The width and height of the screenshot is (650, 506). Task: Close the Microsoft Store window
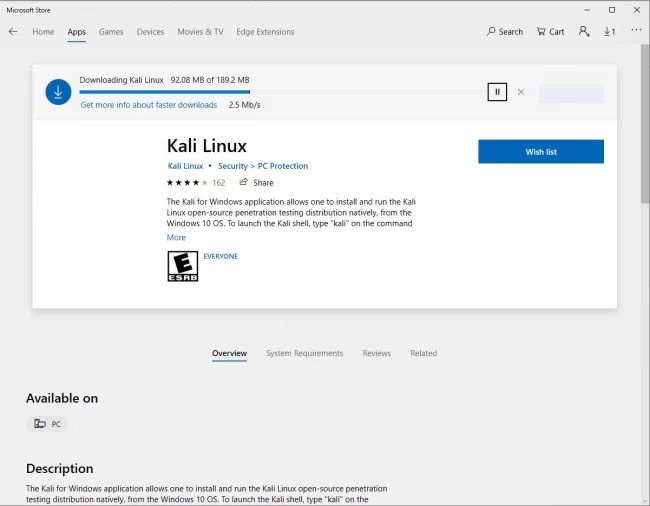pyautogui.click(x=637, y=10)
